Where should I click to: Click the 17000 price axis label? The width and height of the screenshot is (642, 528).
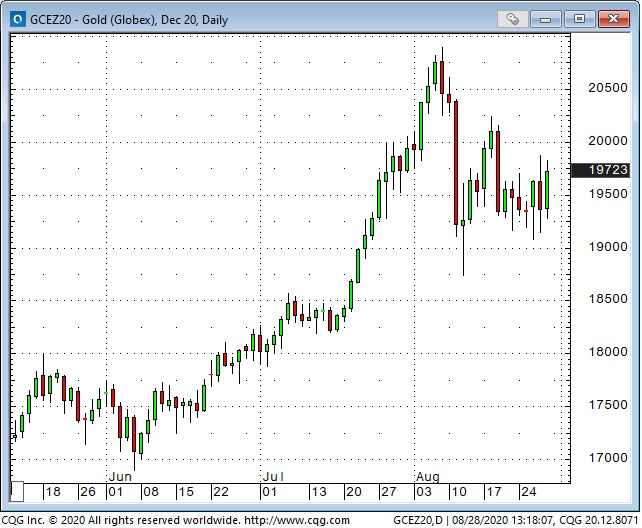pos(608,458)
